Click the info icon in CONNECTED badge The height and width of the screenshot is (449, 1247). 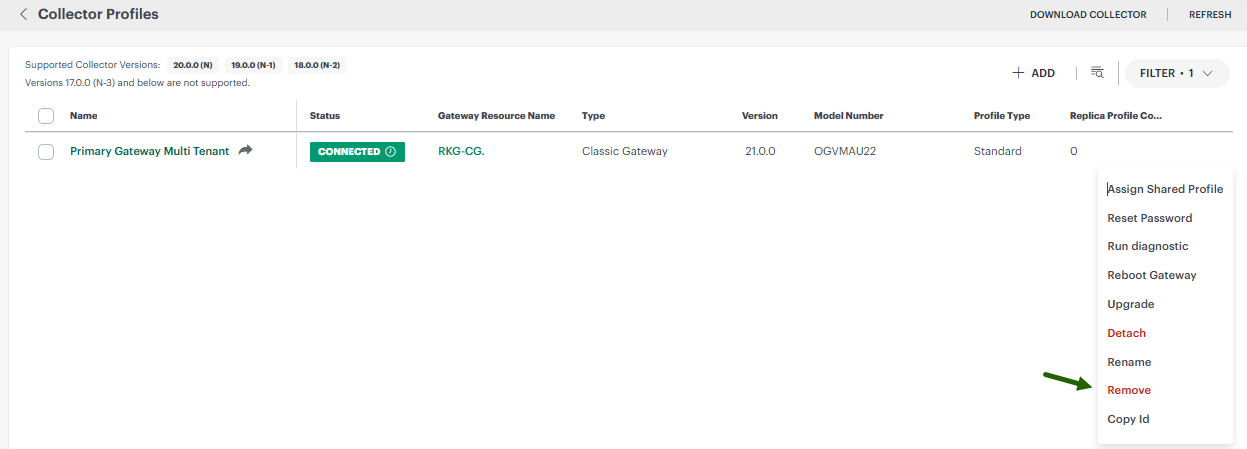(x=390, y=152)
